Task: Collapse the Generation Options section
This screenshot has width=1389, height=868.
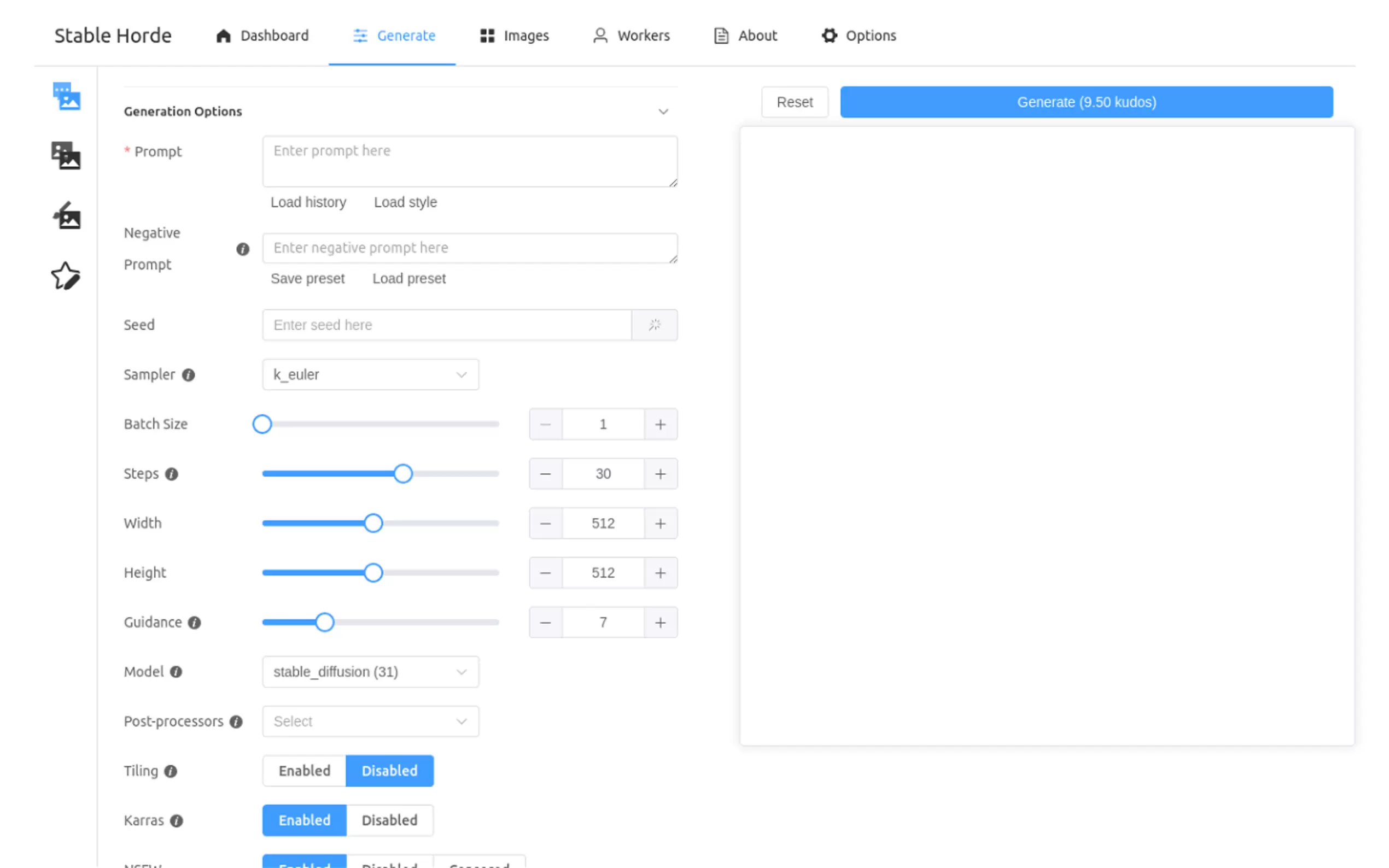Action: point(663,112)
